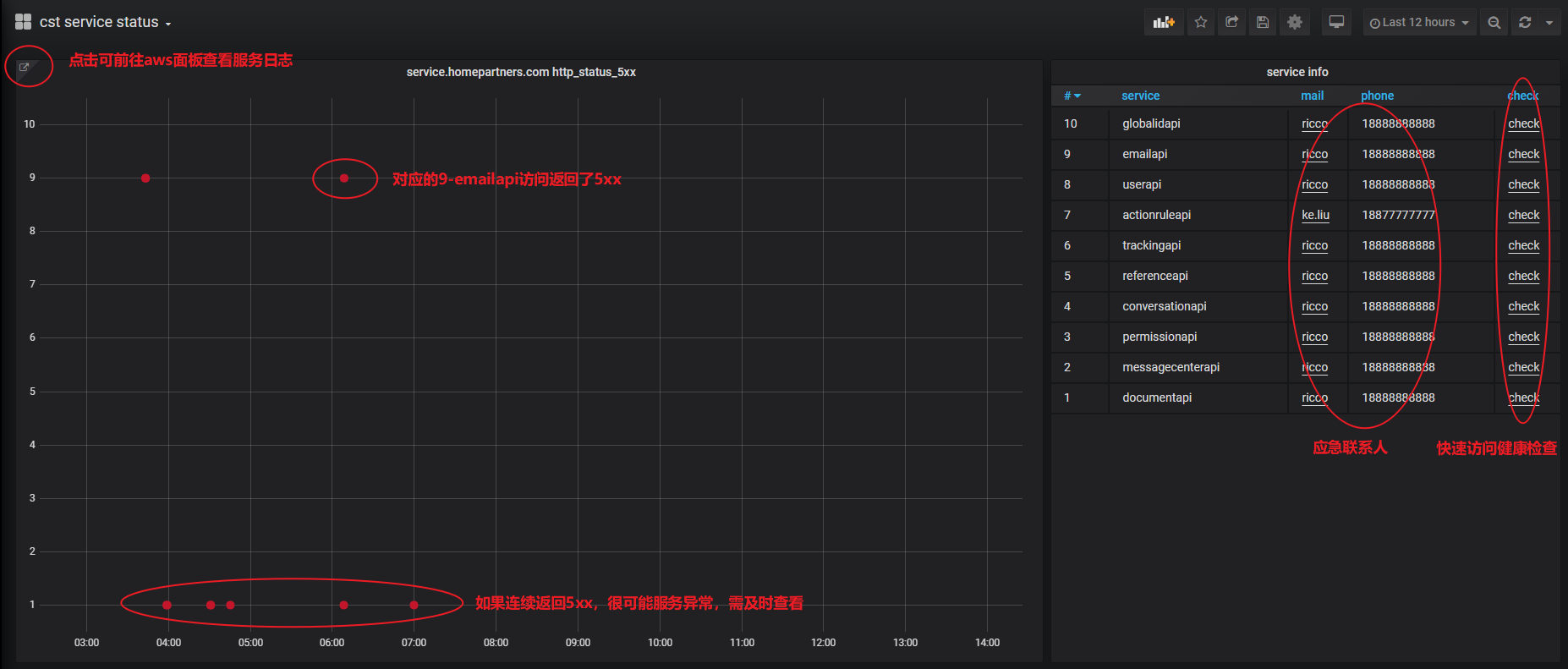Open cst service status dashboard dropdown

[106, 23]
